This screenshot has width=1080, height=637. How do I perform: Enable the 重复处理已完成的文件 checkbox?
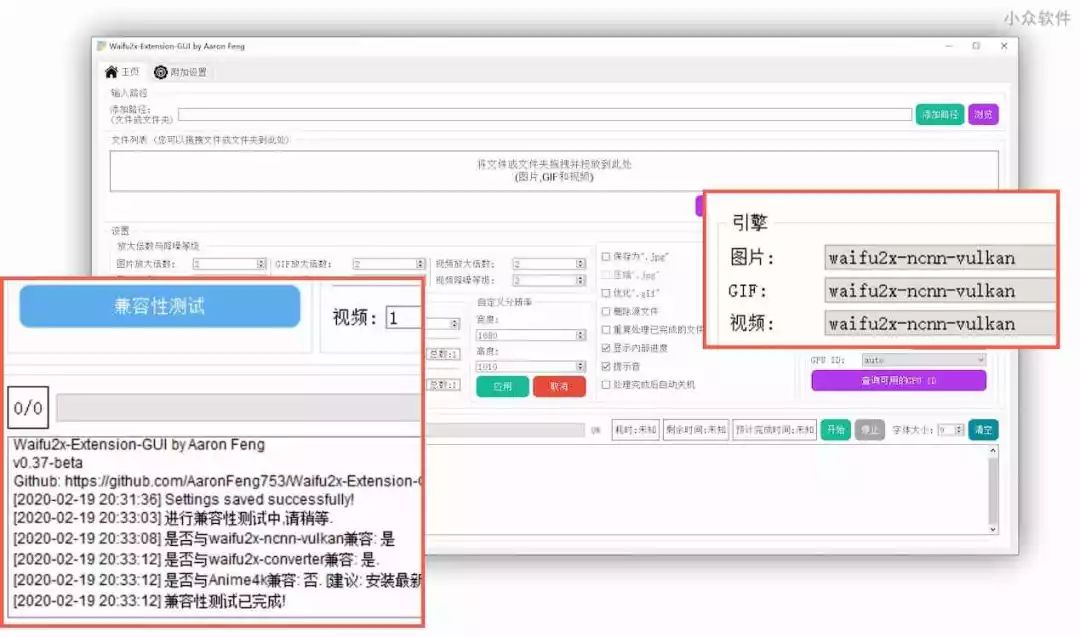pos(606,330)
